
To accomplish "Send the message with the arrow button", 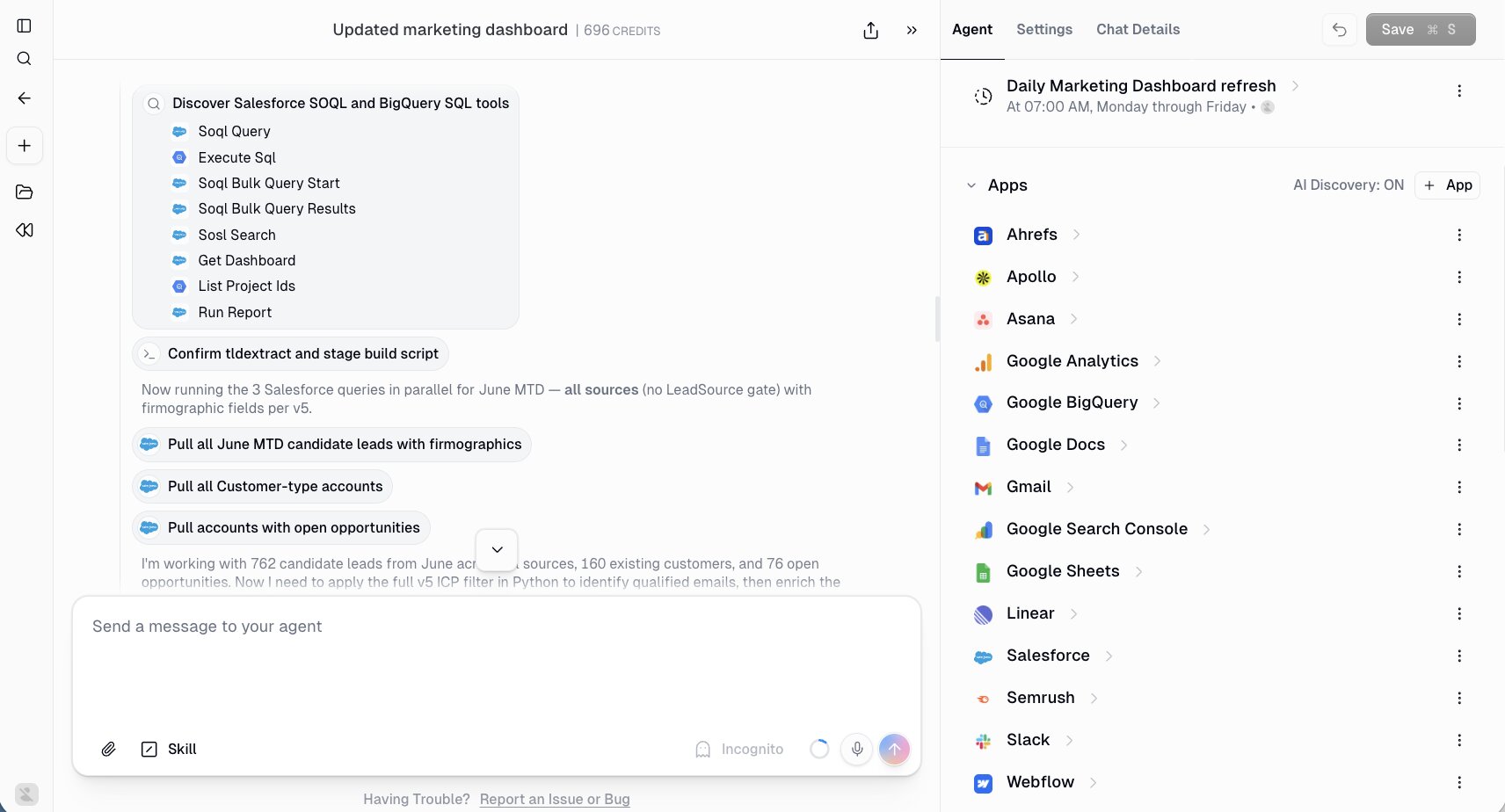I will tap(894, 749).
